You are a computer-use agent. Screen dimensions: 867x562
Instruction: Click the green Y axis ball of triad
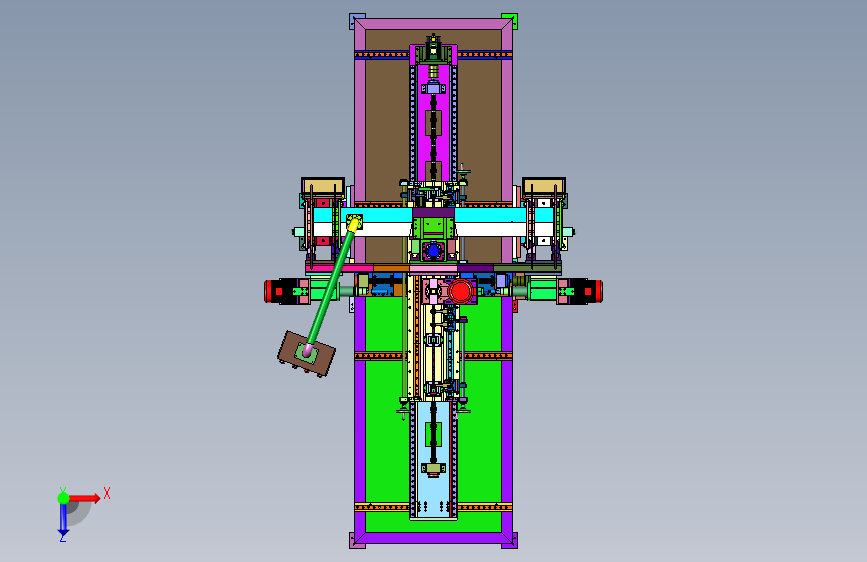[64, 498]
